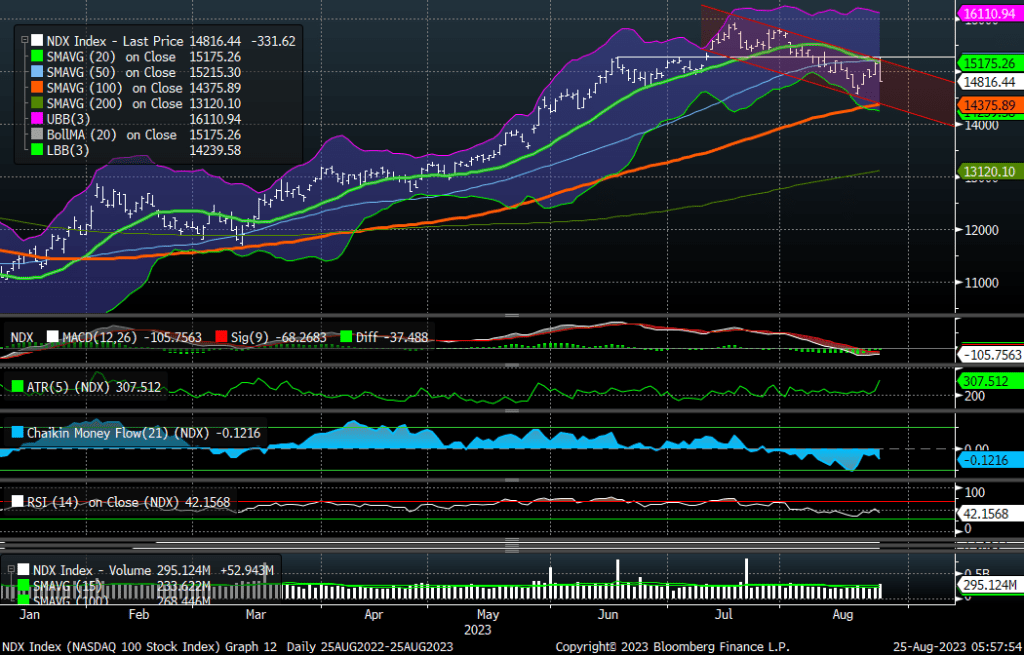Screen dimensions: 1024x655
Task: Click the 'Copyright 2023 Bloomberg Finance L.P.' footer
Action: [x=672, y=647]
